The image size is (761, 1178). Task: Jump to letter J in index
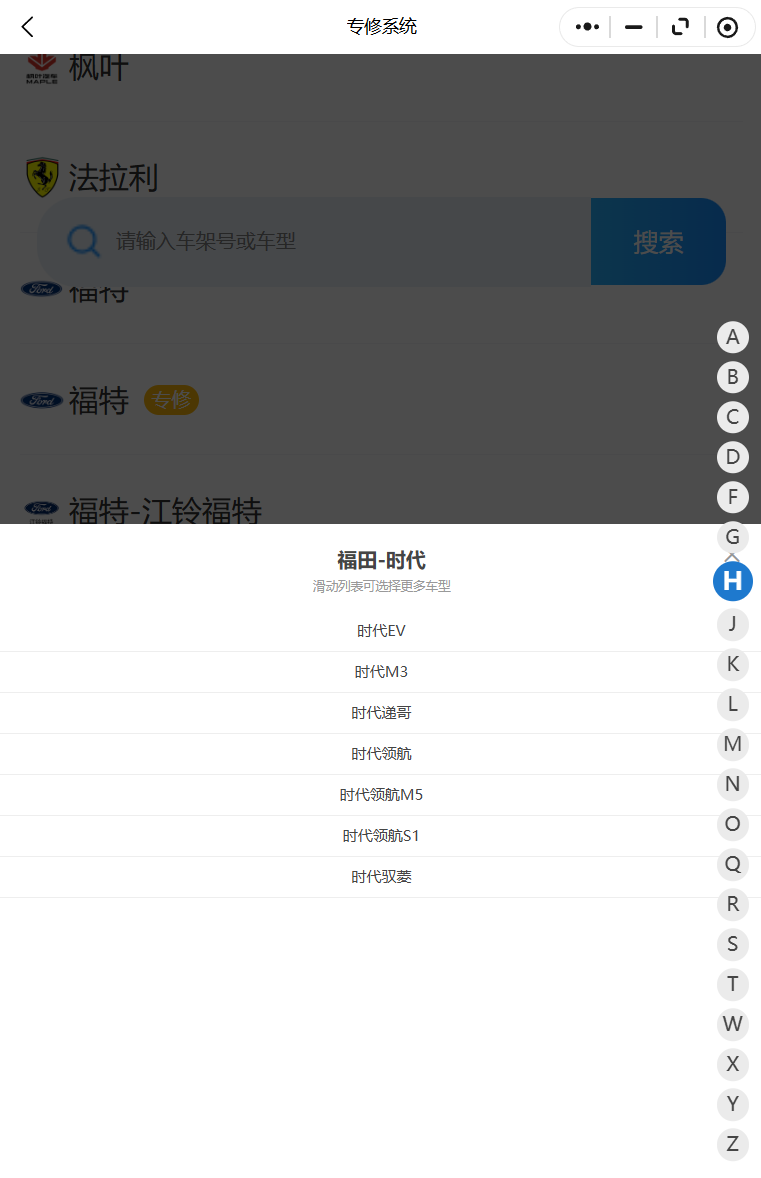732,624
